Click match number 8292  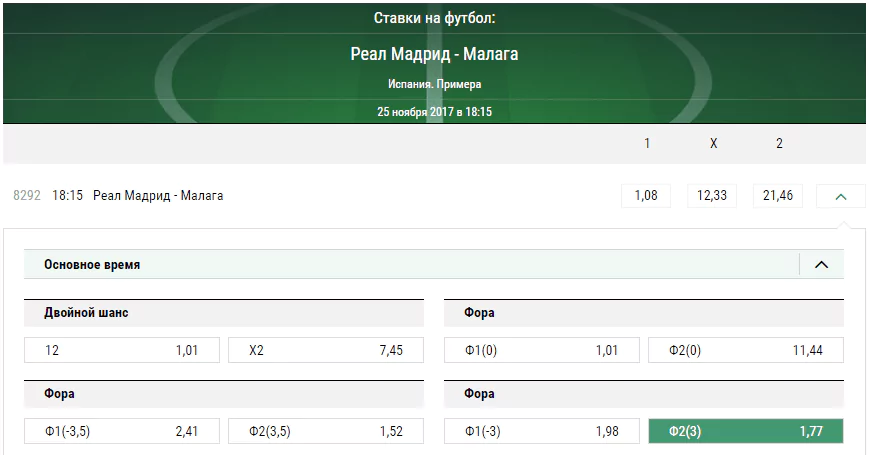(27, 196)
